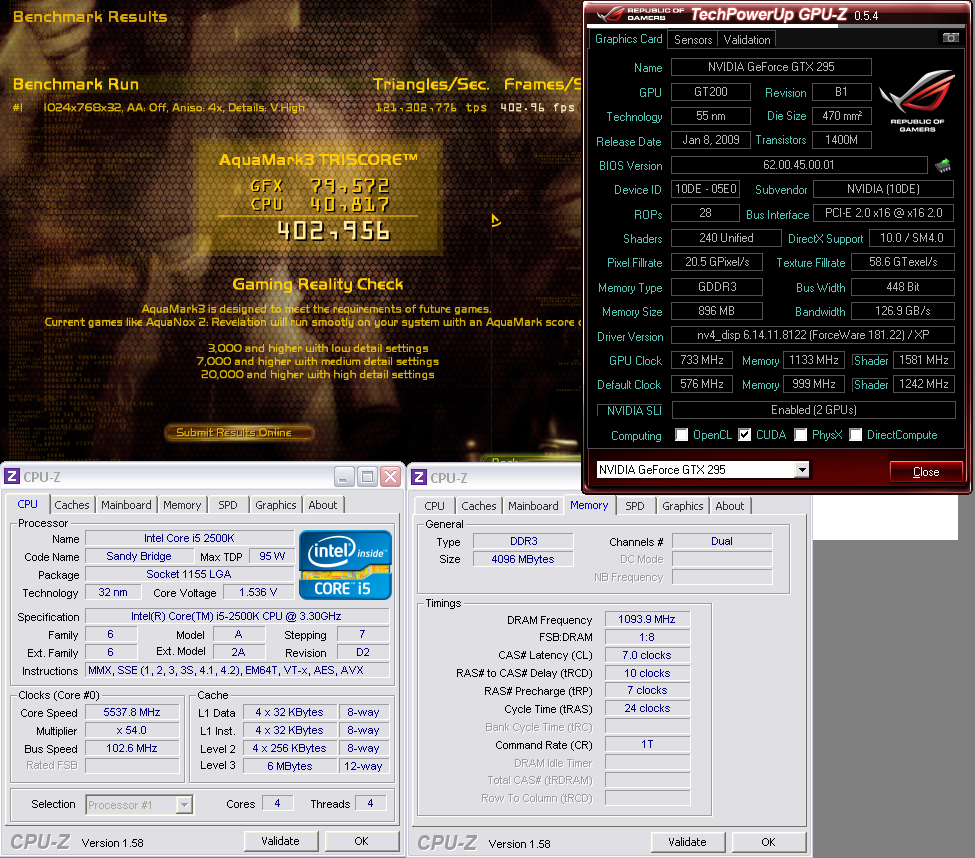975x858 pixels.
Task: Open SPD tab in Memory CPU-Z window
Action: coord(635,506)
